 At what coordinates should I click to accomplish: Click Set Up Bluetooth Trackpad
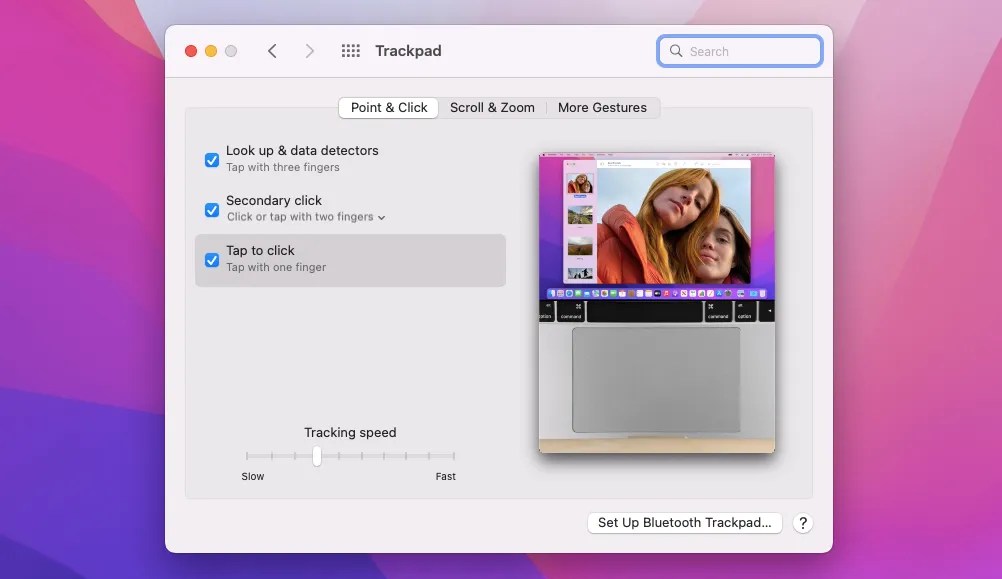[684, 522]
